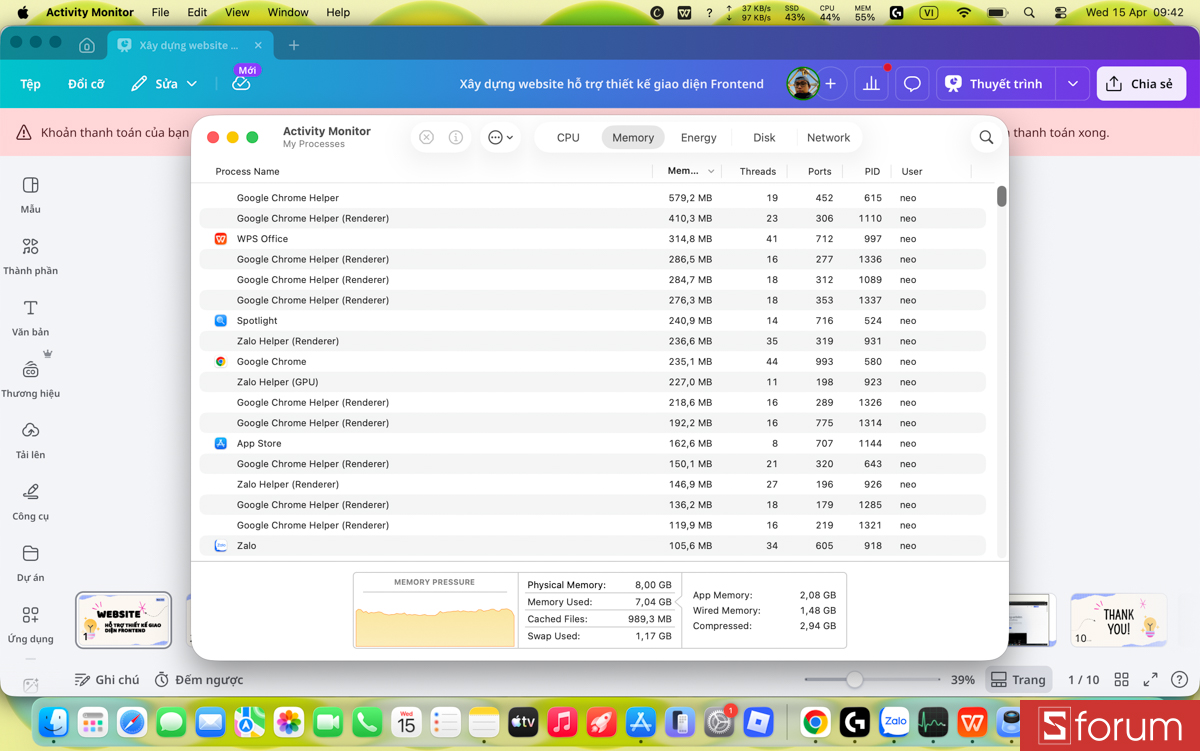Screen dimensions: 1200x751
Task: Expand the Thuyết trình dropdown arrow
Action: coord(1073,84)
